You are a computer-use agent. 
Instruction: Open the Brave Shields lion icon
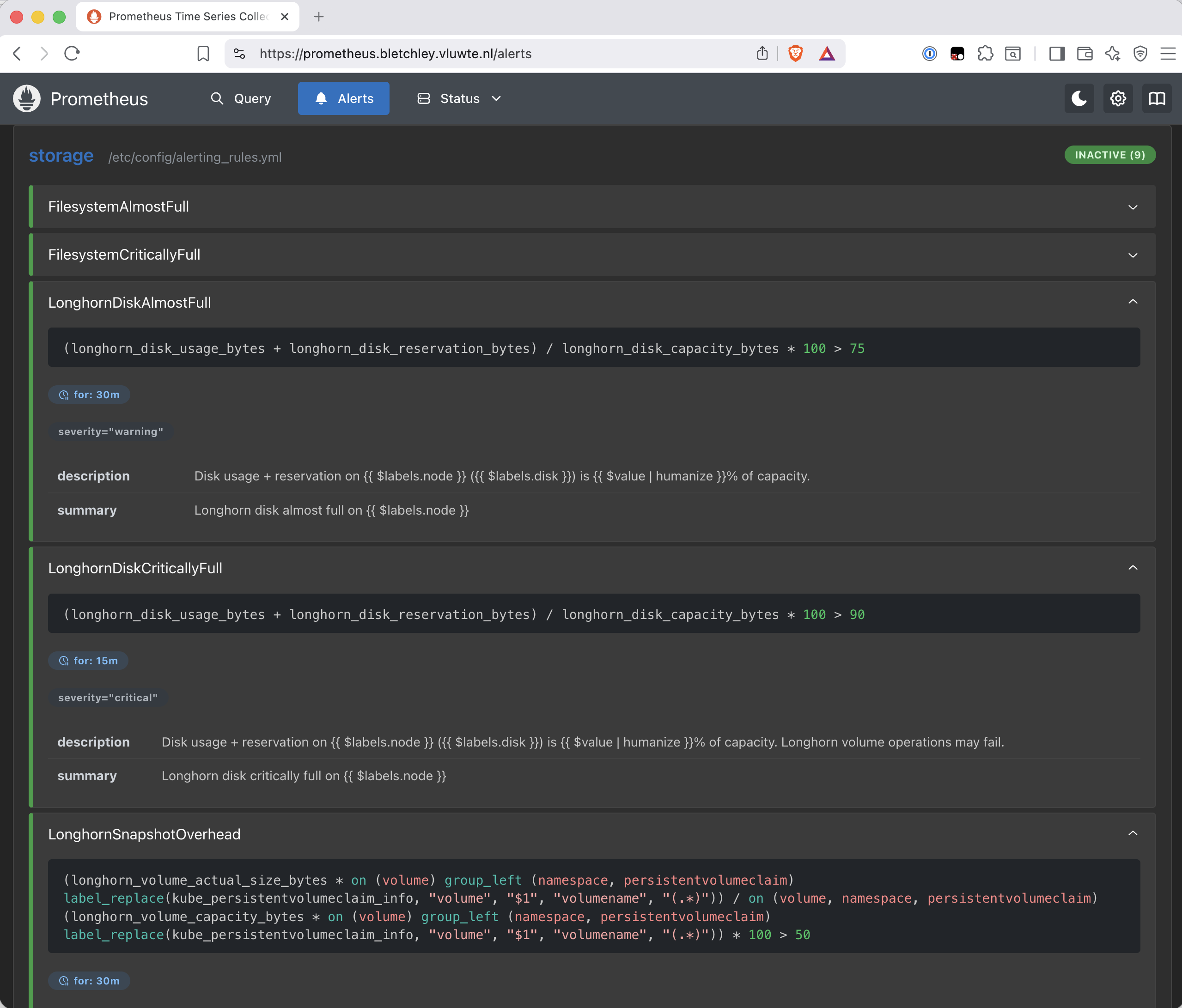coord(795,54)
